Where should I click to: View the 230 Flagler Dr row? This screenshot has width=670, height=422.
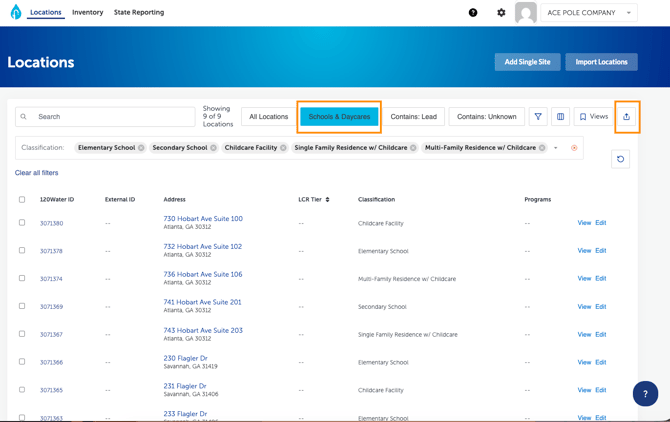tap(584, 362)
